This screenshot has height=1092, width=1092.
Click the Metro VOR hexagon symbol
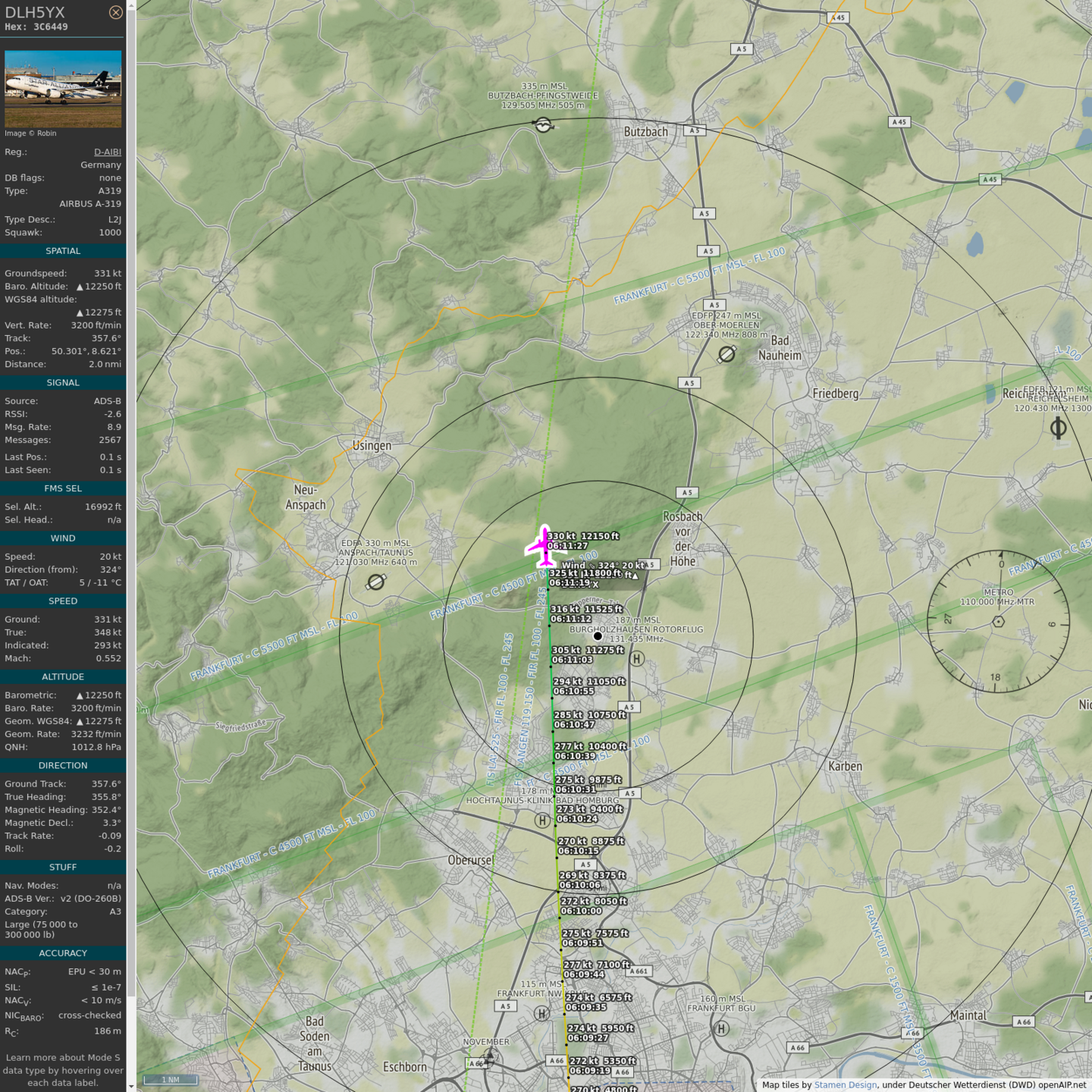click(x=999, y=621)
